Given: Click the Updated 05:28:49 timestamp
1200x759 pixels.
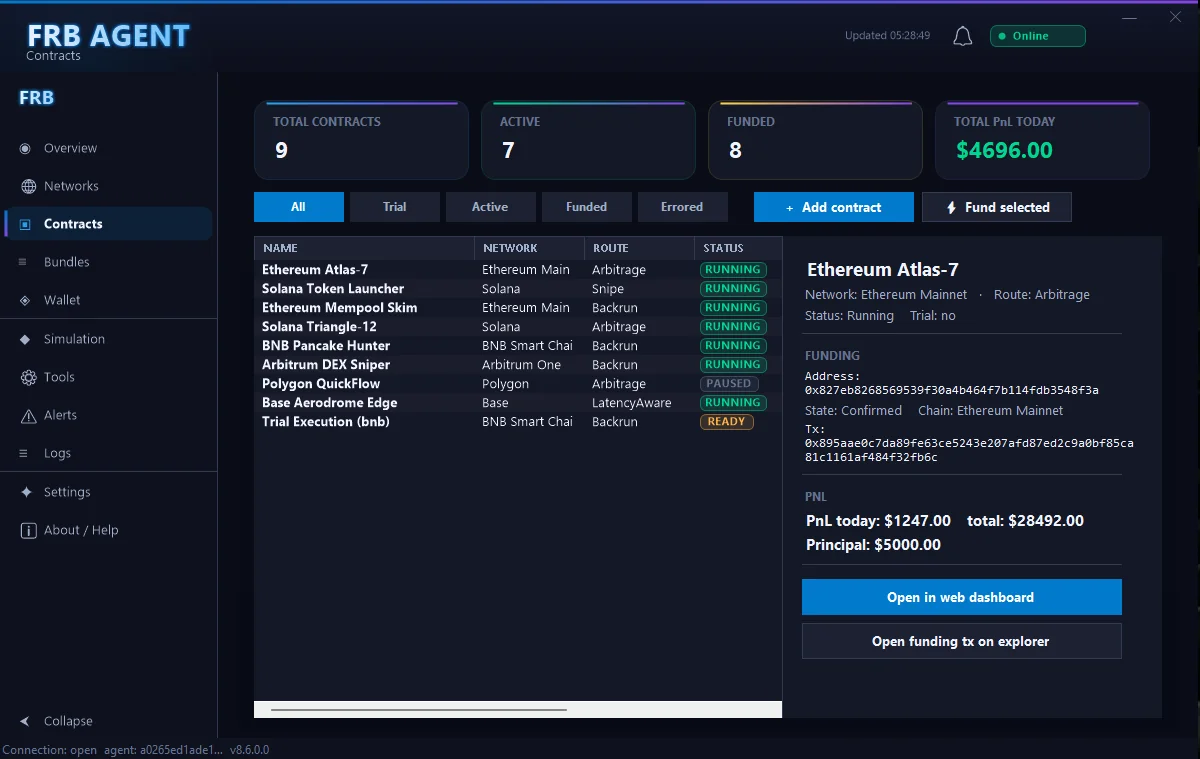Looking at the screenshot, I should pyautogui.click(x=887, y=36).
